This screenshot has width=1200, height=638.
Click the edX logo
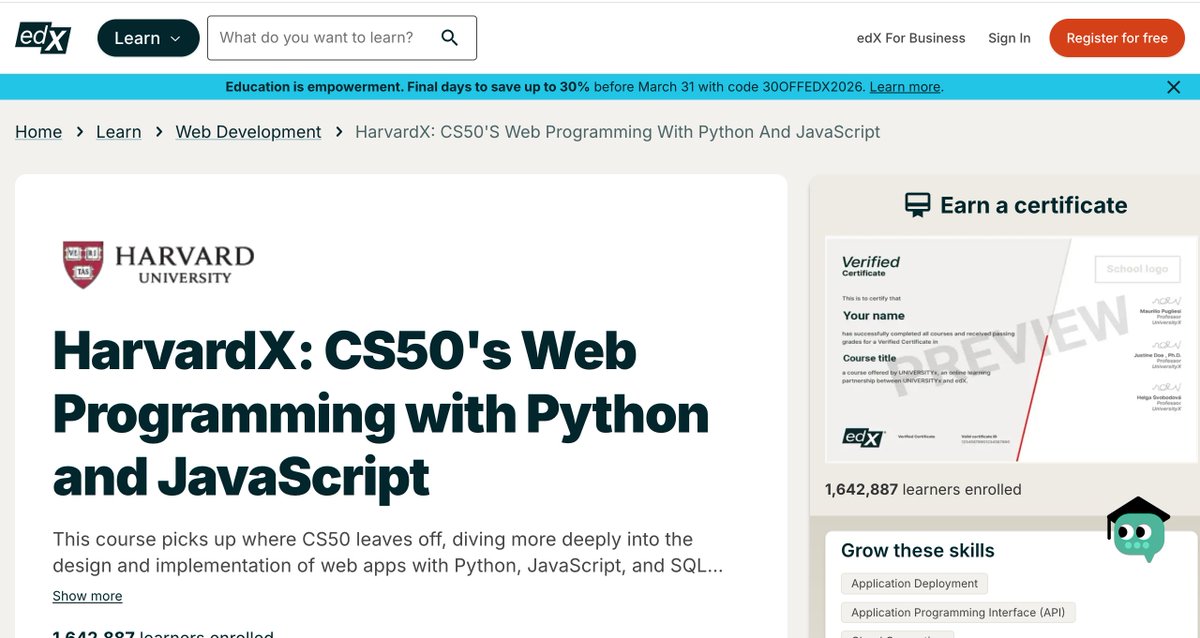click(43, 38)
